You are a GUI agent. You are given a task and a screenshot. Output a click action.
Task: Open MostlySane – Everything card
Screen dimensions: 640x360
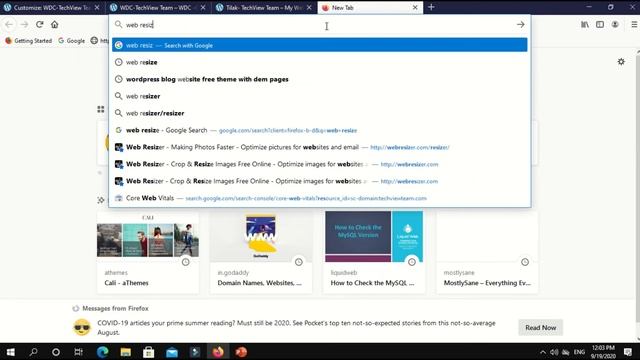pyautogui.click(x=487, y=252)
